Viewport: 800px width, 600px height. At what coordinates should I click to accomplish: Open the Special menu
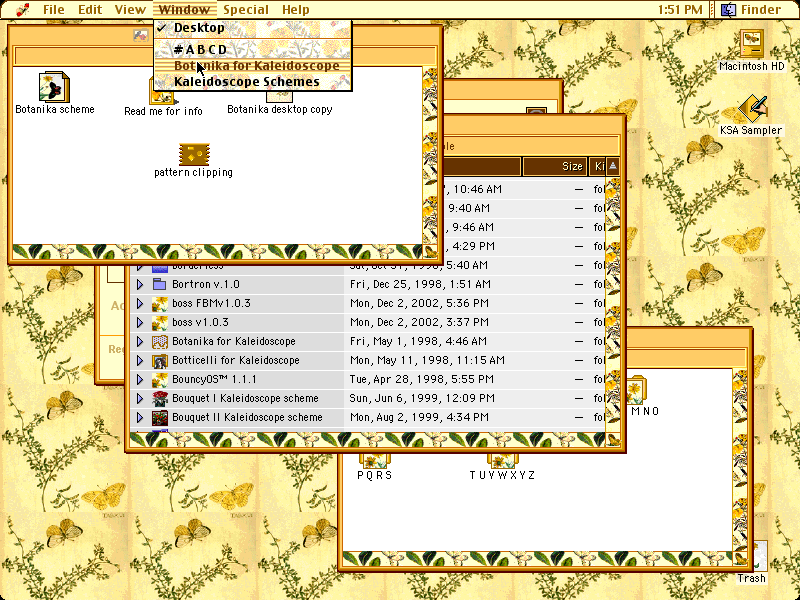pos(245,10)
